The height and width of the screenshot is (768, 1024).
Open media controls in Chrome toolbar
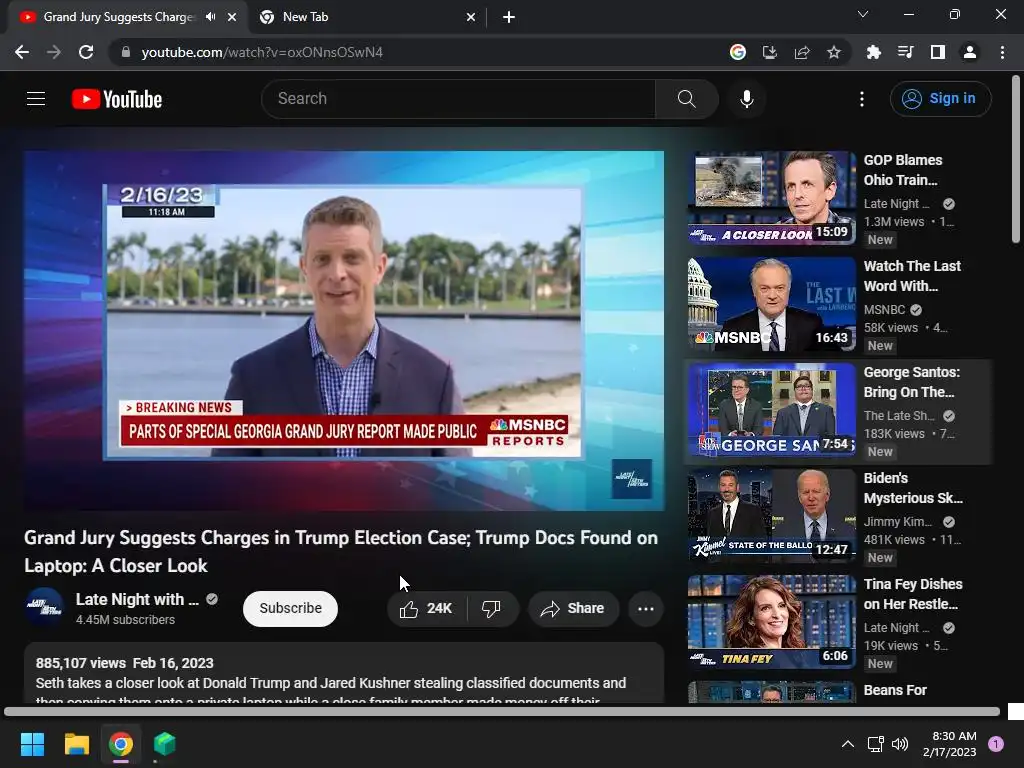(905, 52)
